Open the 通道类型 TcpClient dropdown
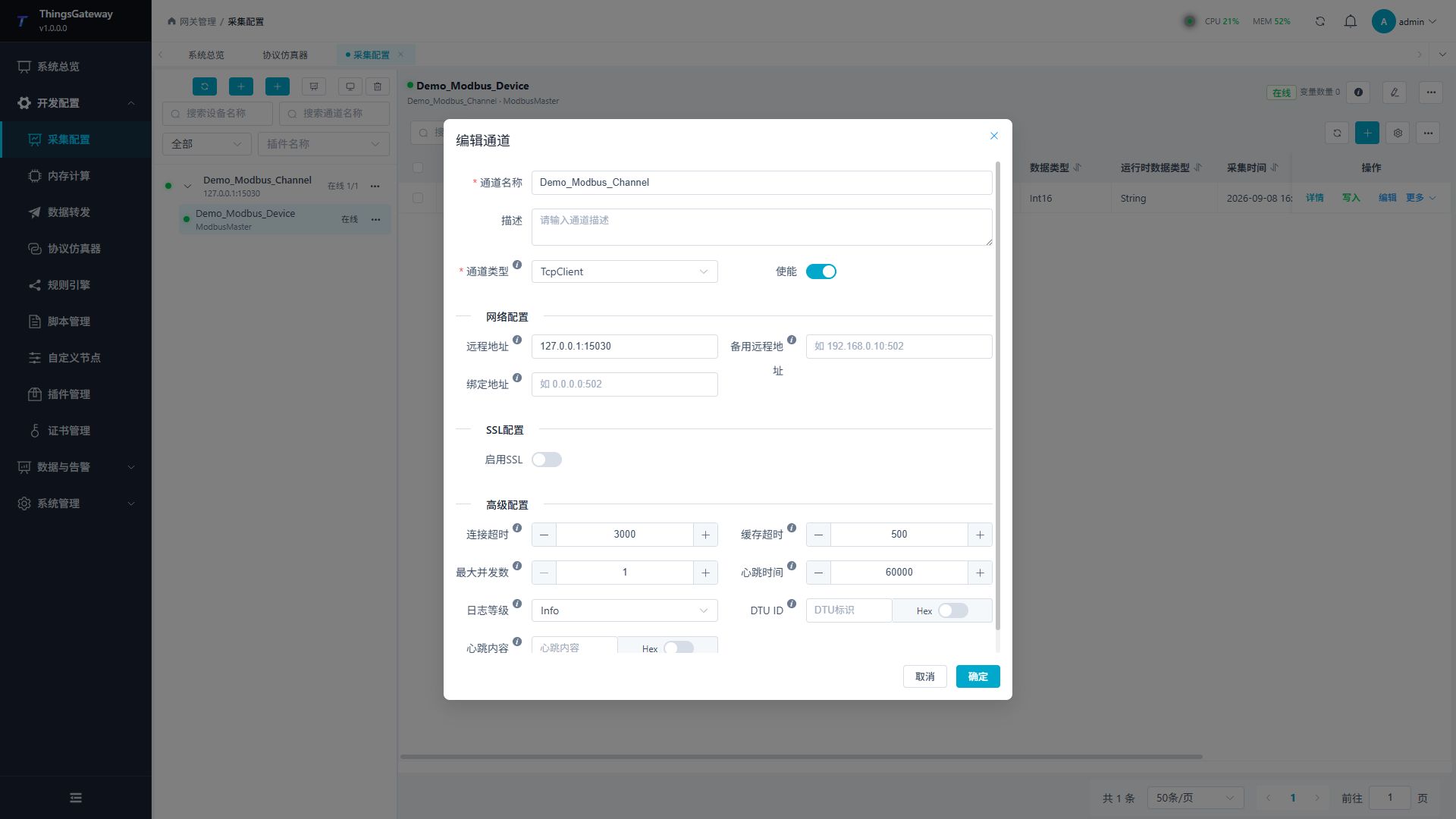 [x=624, y=271]
